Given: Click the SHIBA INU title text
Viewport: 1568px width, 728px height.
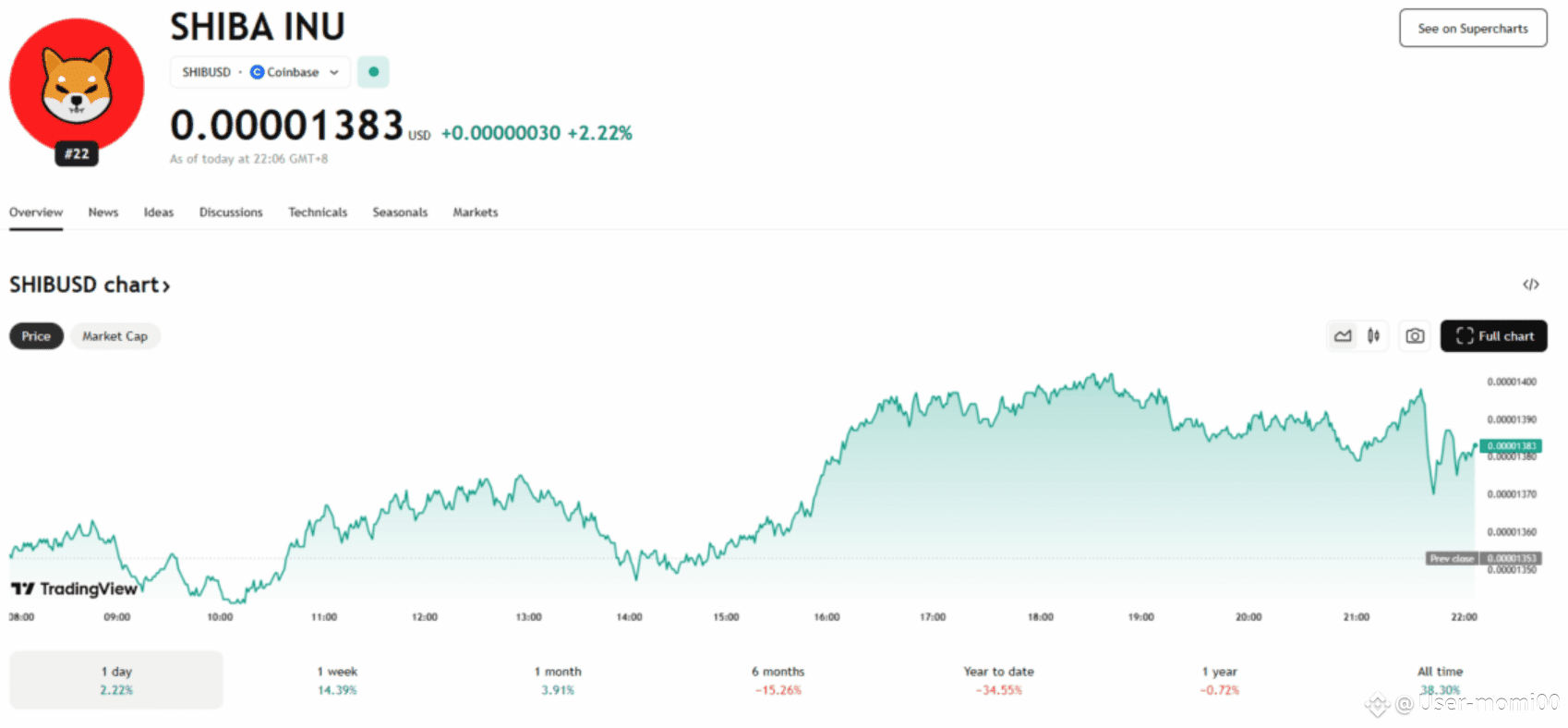Looking at the screenshot, I should (258, 27).
